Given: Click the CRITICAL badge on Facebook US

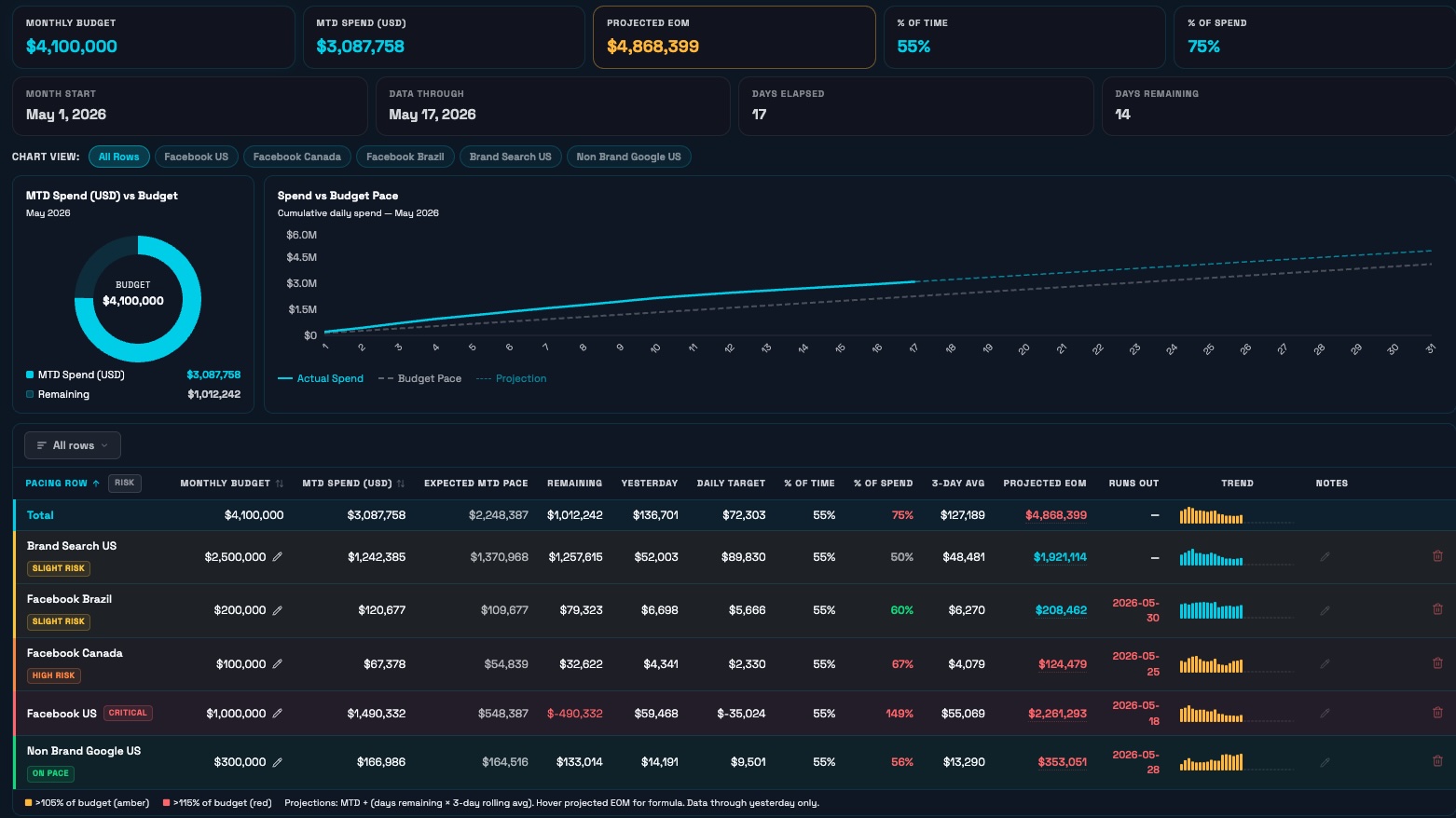Looking at the screenshot, I should [x=128, y=713].
